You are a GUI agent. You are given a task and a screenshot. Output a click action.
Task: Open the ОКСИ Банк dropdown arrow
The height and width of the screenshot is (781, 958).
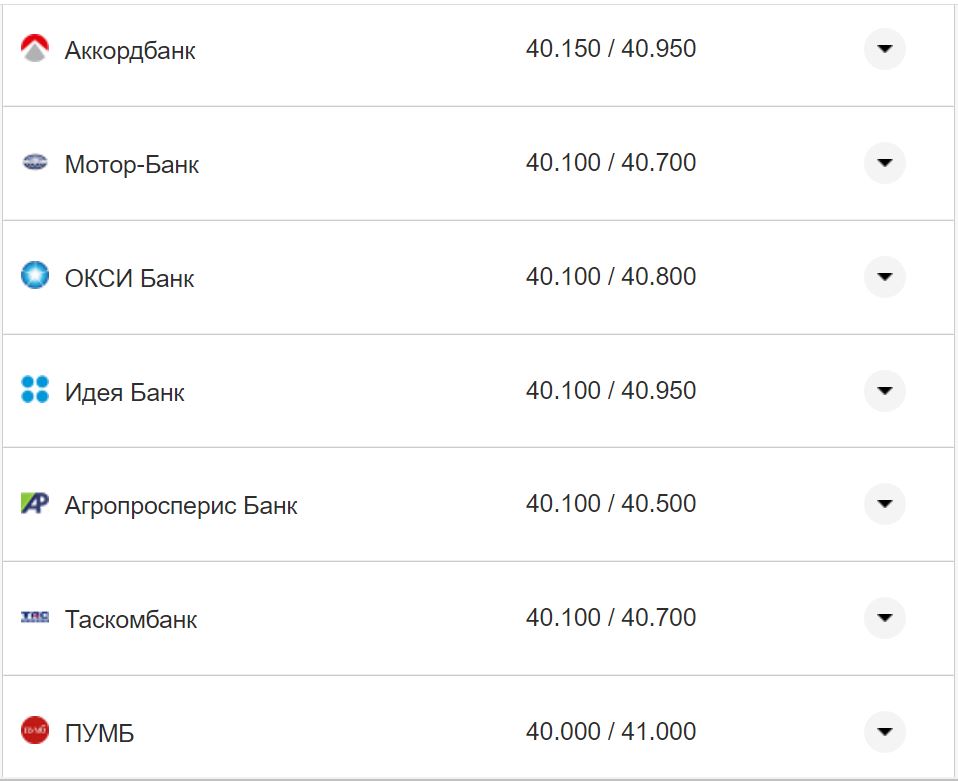pos(884,276)
